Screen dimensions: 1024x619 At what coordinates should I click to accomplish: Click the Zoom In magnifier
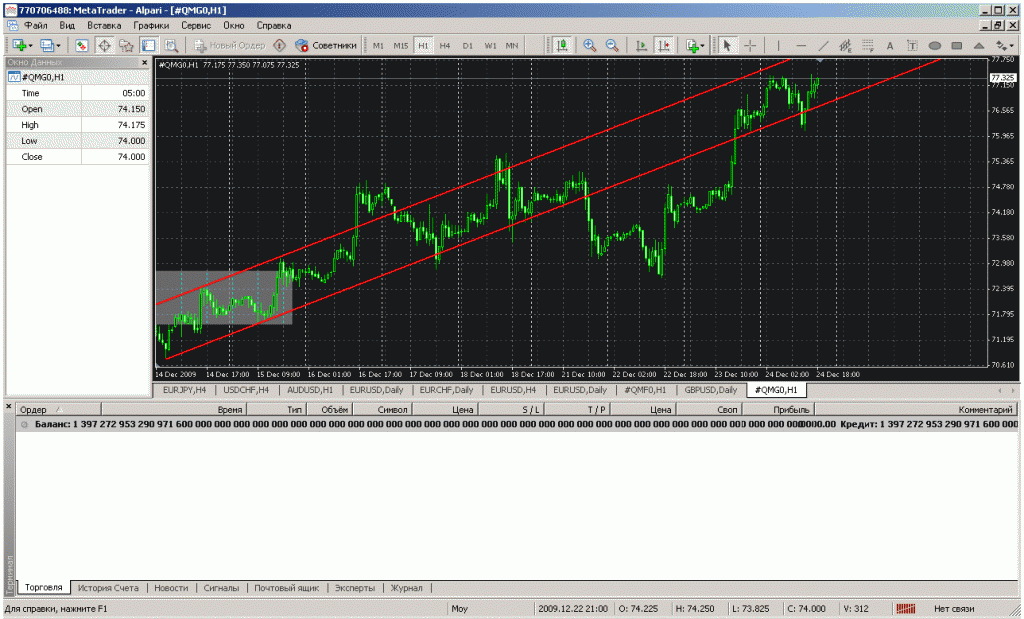point(590,45)
